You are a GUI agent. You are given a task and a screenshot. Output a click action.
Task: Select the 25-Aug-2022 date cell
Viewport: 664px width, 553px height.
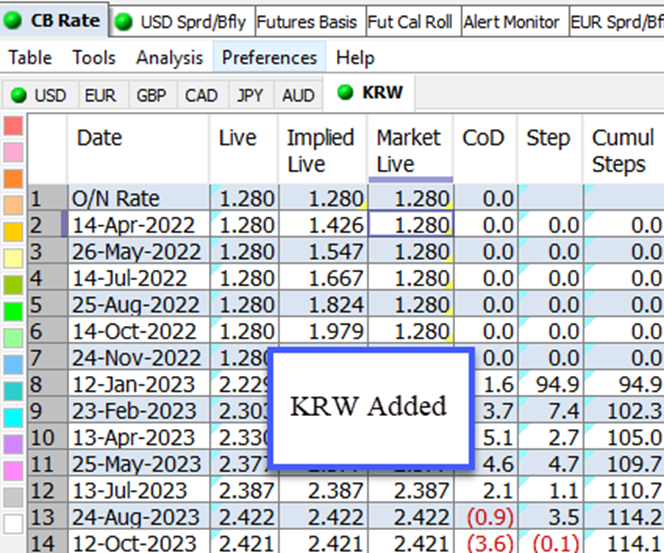pyautogui.click(x=139, y=304)
